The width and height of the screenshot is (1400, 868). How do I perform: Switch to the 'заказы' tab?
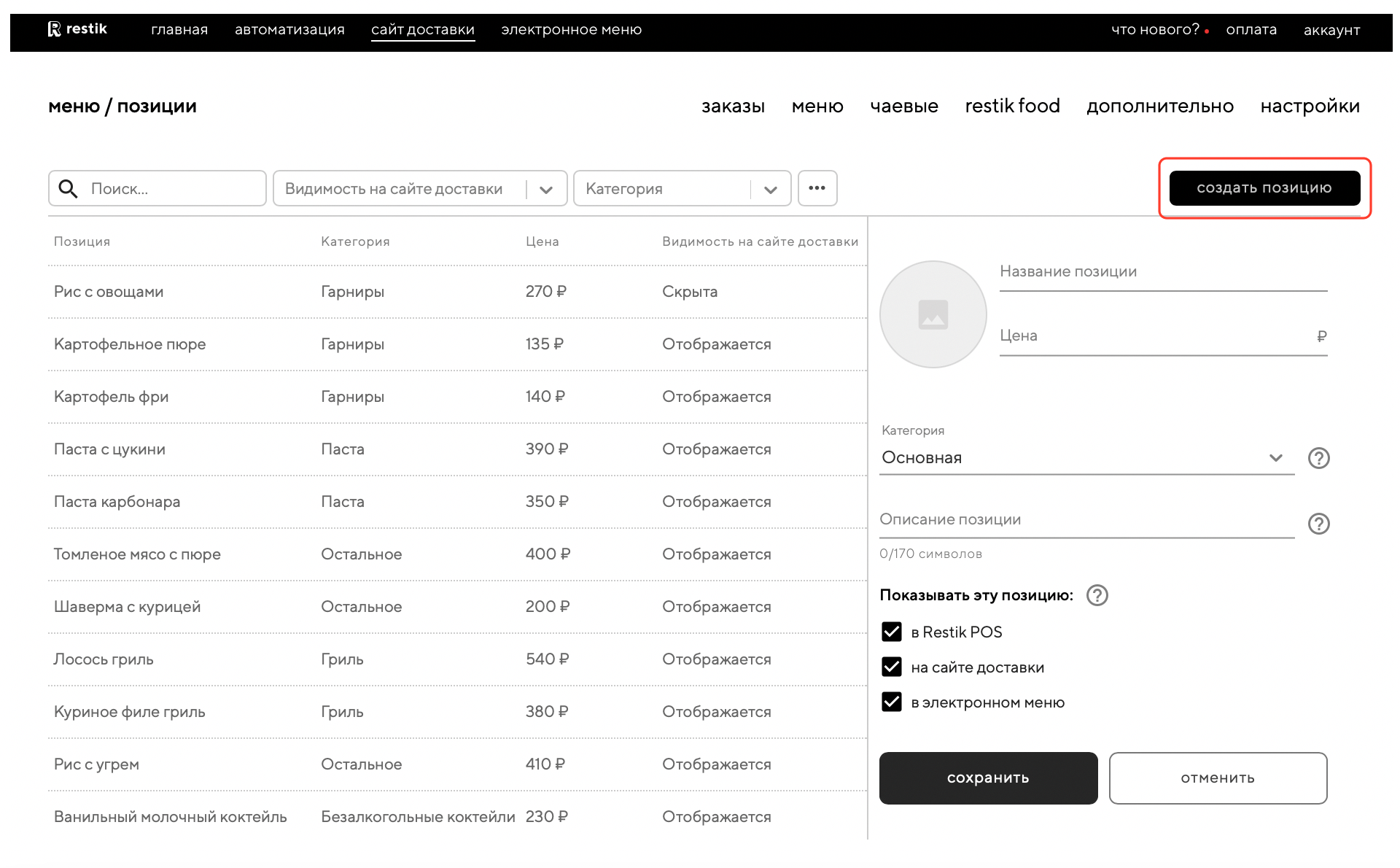tap(733, 106)
